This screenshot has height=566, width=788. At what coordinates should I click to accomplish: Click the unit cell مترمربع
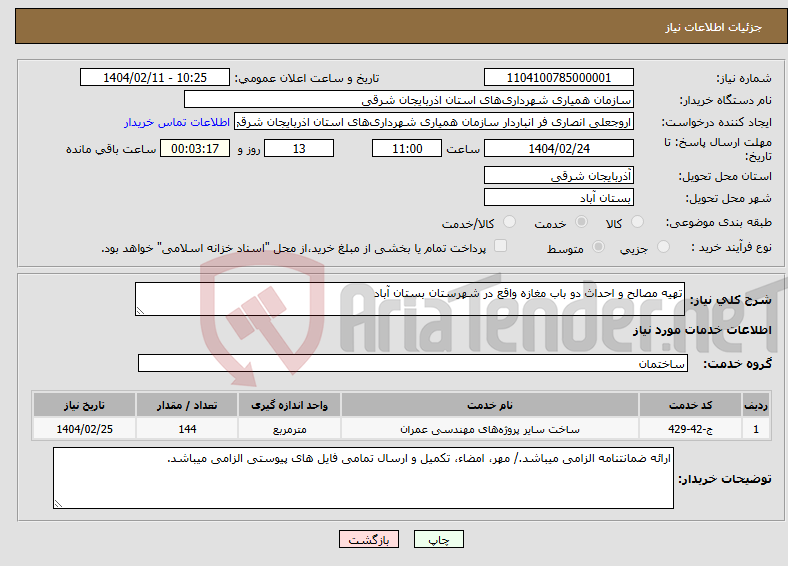click(x=289, y=429)
